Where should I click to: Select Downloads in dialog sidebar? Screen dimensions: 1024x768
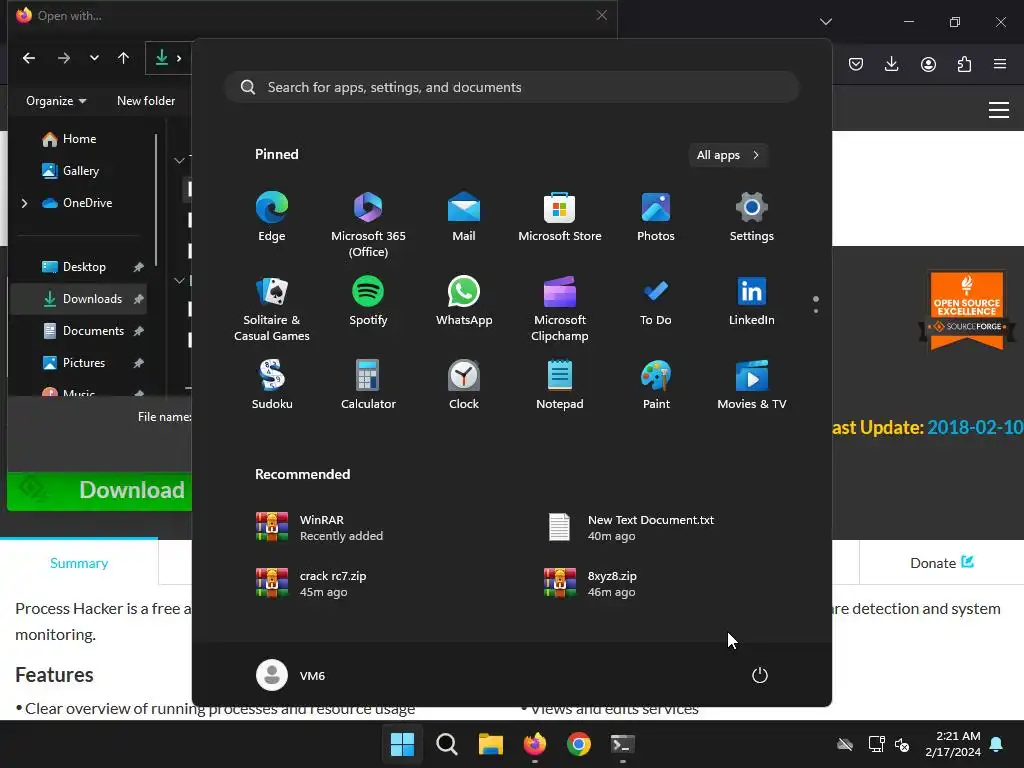click(80, 298)
